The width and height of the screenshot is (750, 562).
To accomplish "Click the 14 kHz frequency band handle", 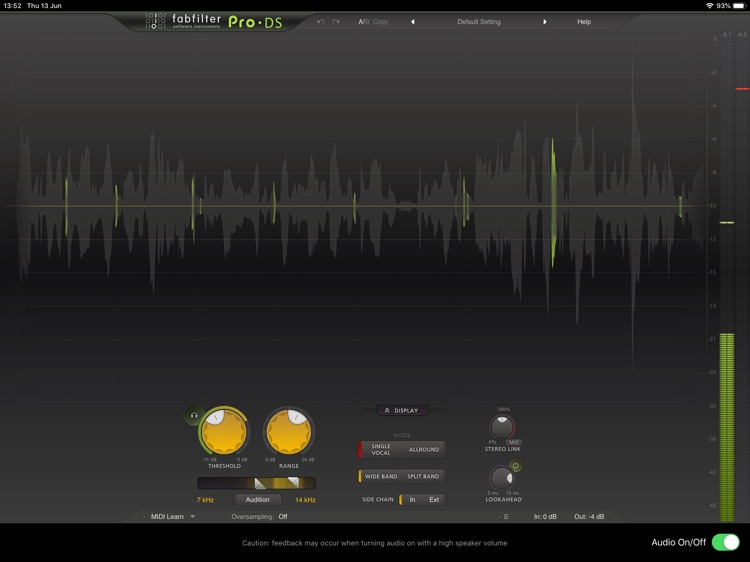I will (294, 483).
